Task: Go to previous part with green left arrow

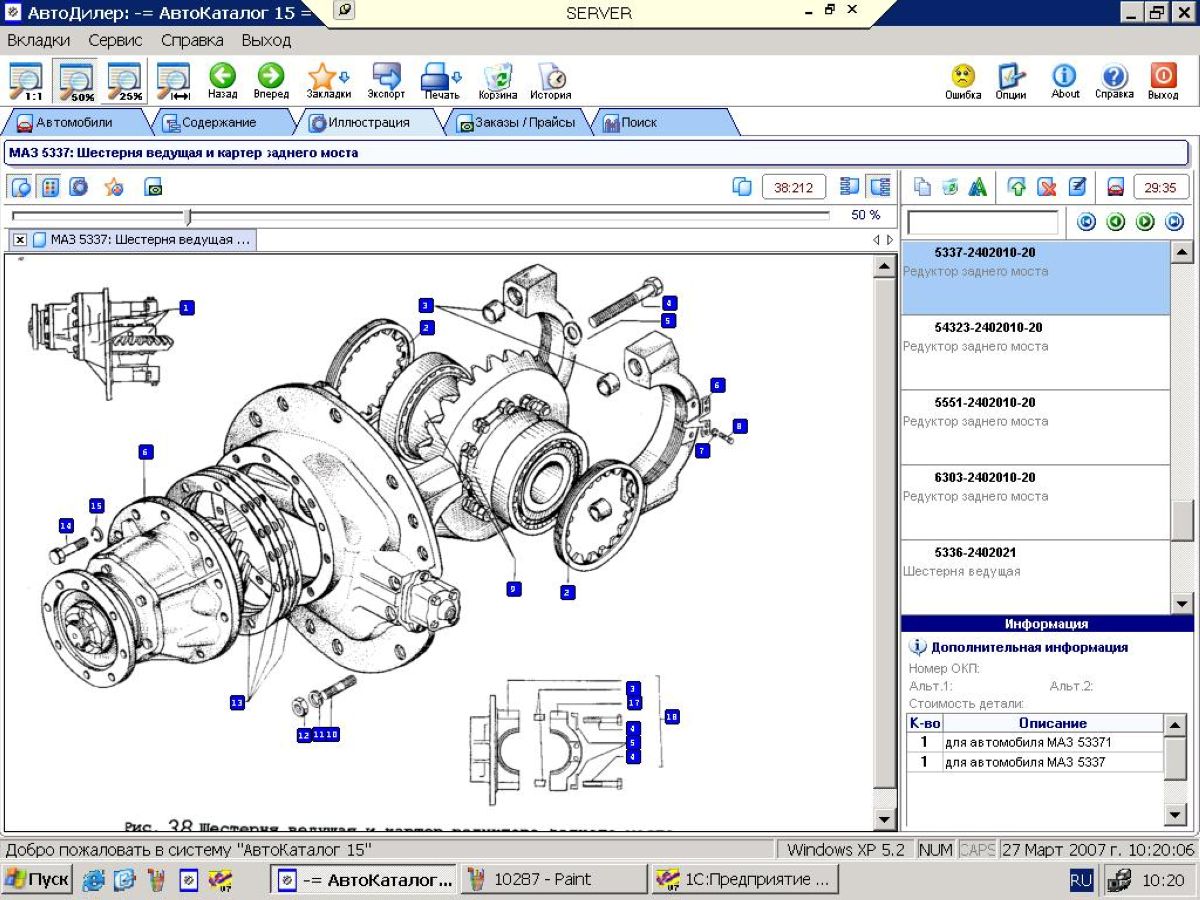Action: (x=1116, y=222)
